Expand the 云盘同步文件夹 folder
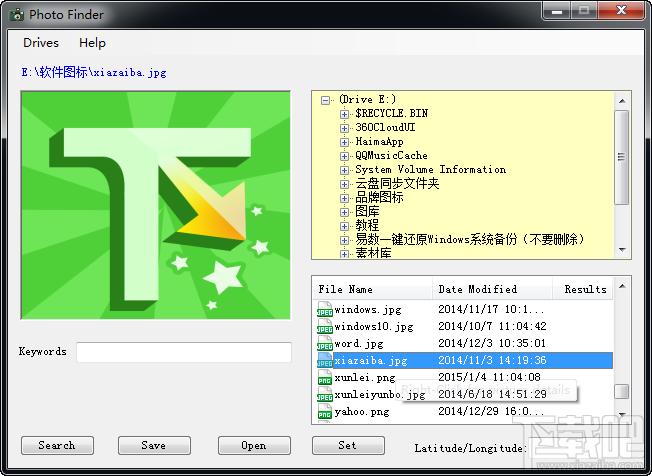 pos(344,184)
